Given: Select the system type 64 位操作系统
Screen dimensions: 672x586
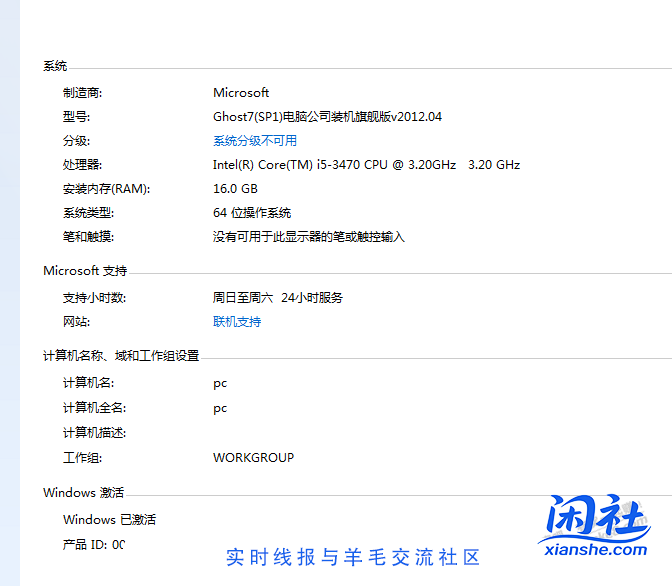Looking at the screenshot, I should (252, 213).
